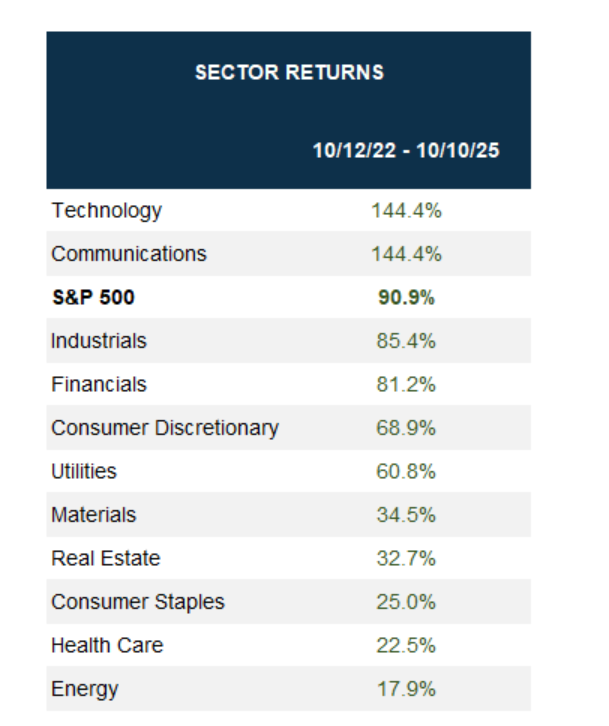Select the Materials row label
Image resolution: width=609 pixels, height=726 pixels.
click(94, 515)
